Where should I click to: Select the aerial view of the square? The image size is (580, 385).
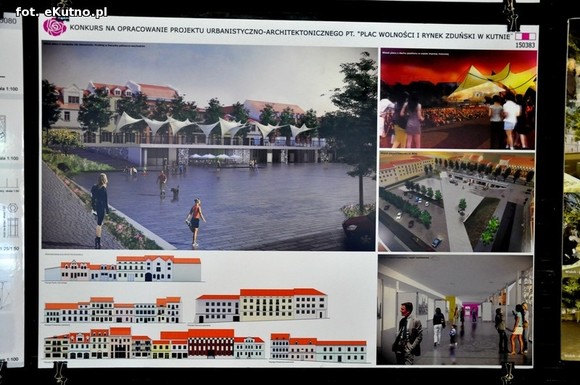456,202
